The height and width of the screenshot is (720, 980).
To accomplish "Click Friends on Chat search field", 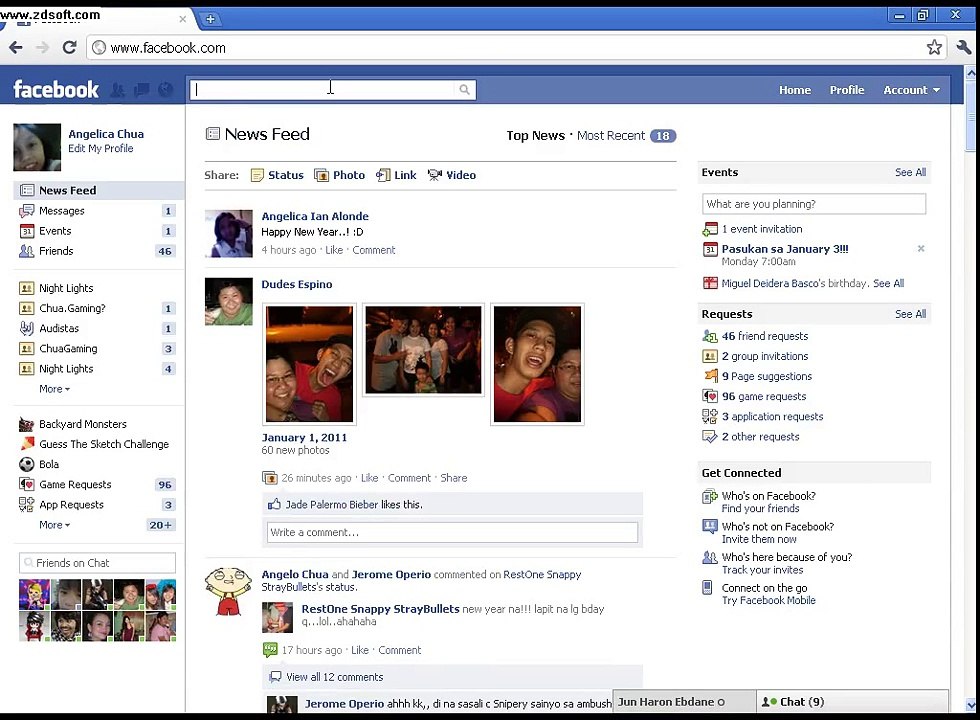I will pyautogui.click(x=98, y=563).
